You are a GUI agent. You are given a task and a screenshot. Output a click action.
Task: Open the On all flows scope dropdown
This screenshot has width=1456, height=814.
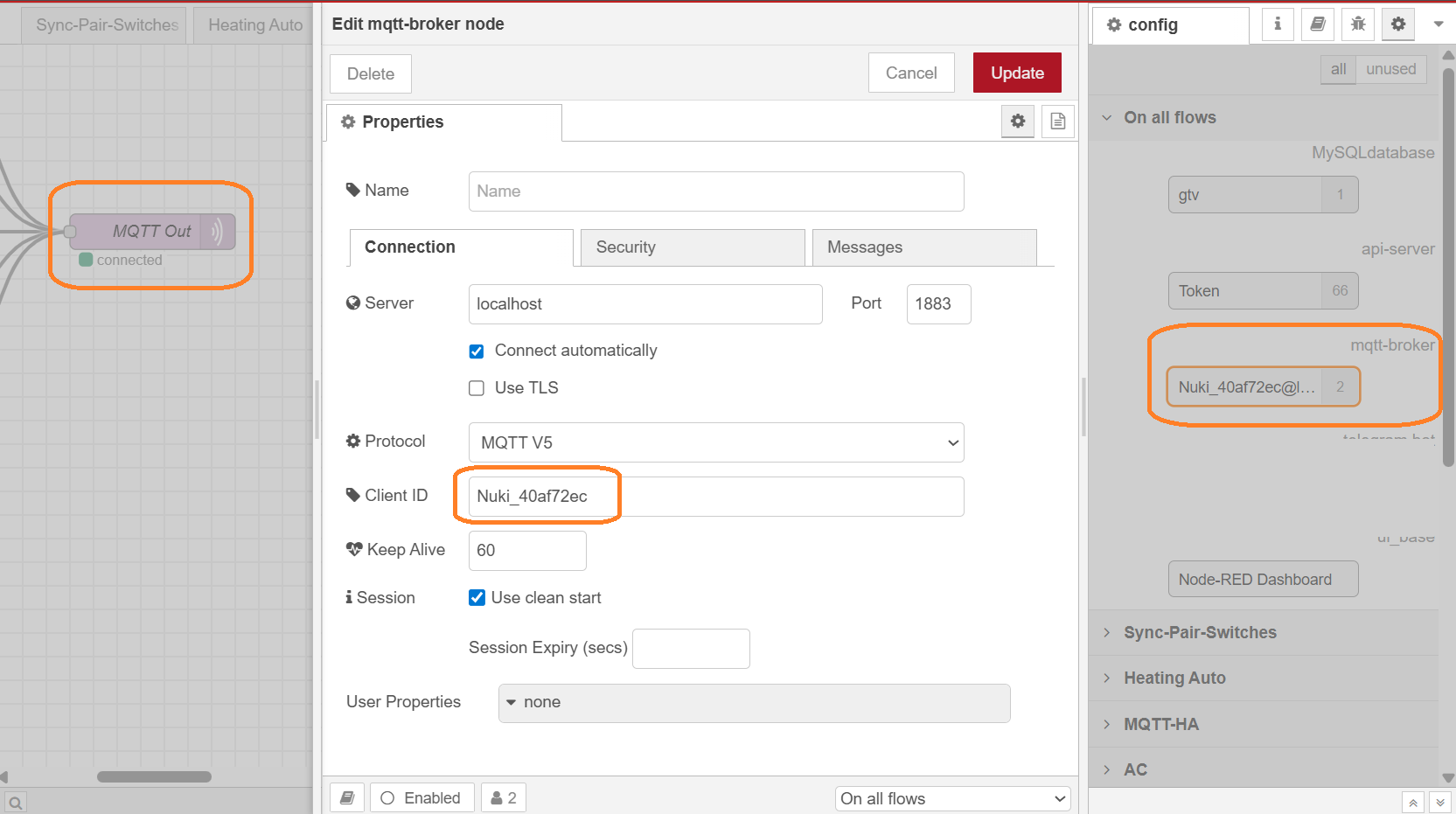coord(952,798)
